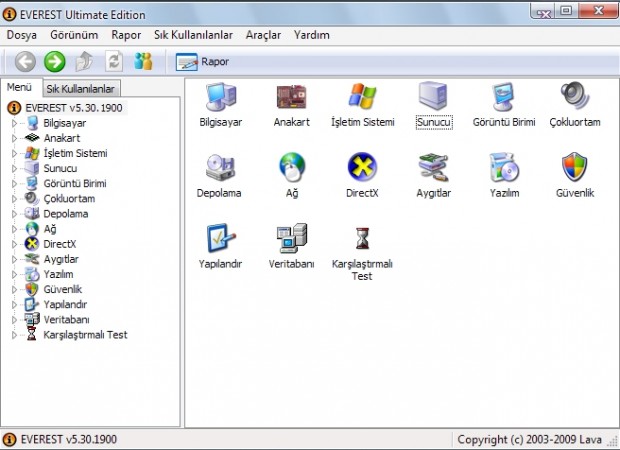Open the Karşılaştırmalı Test hourglass icon

(362, 238)
